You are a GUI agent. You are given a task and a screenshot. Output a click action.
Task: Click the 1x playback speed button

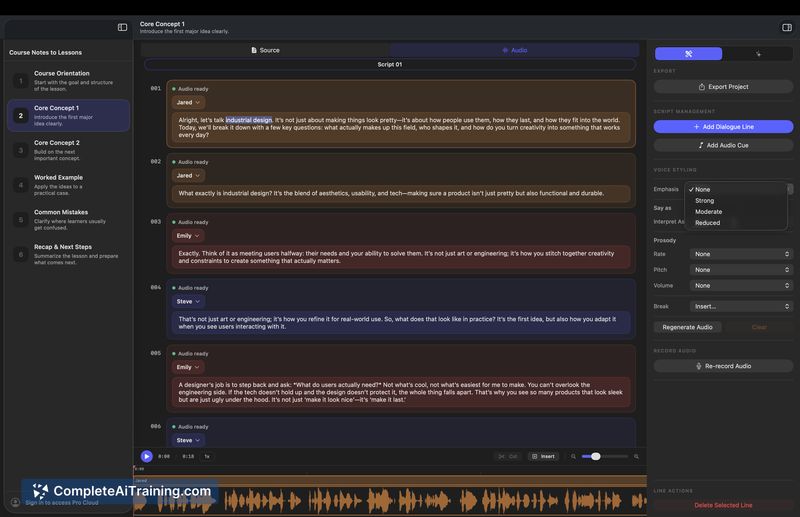point(207,456)
